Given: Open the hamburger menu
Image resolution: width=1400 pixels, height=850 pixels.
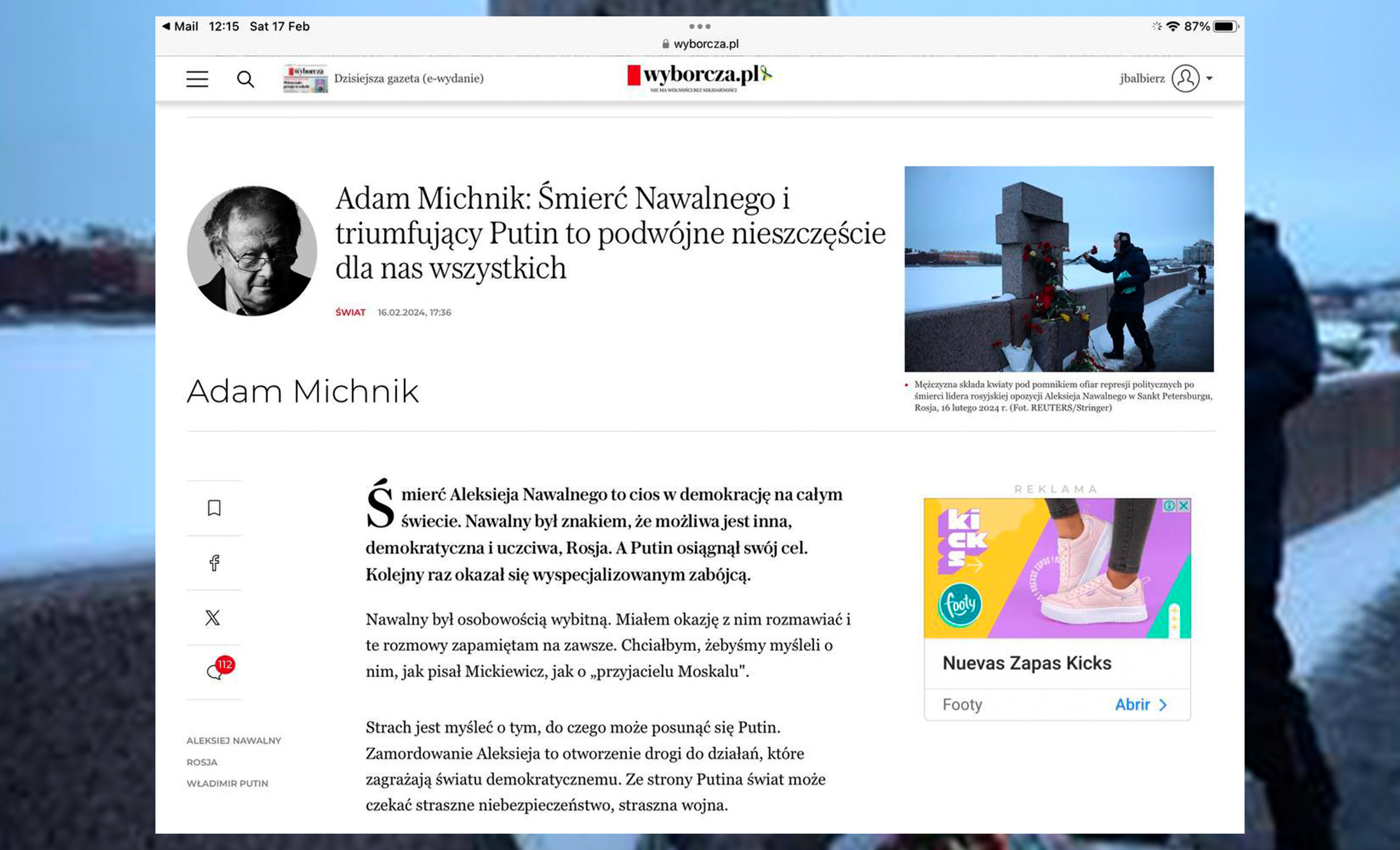Looking at the screenshot, I should [x=197, y=79].
